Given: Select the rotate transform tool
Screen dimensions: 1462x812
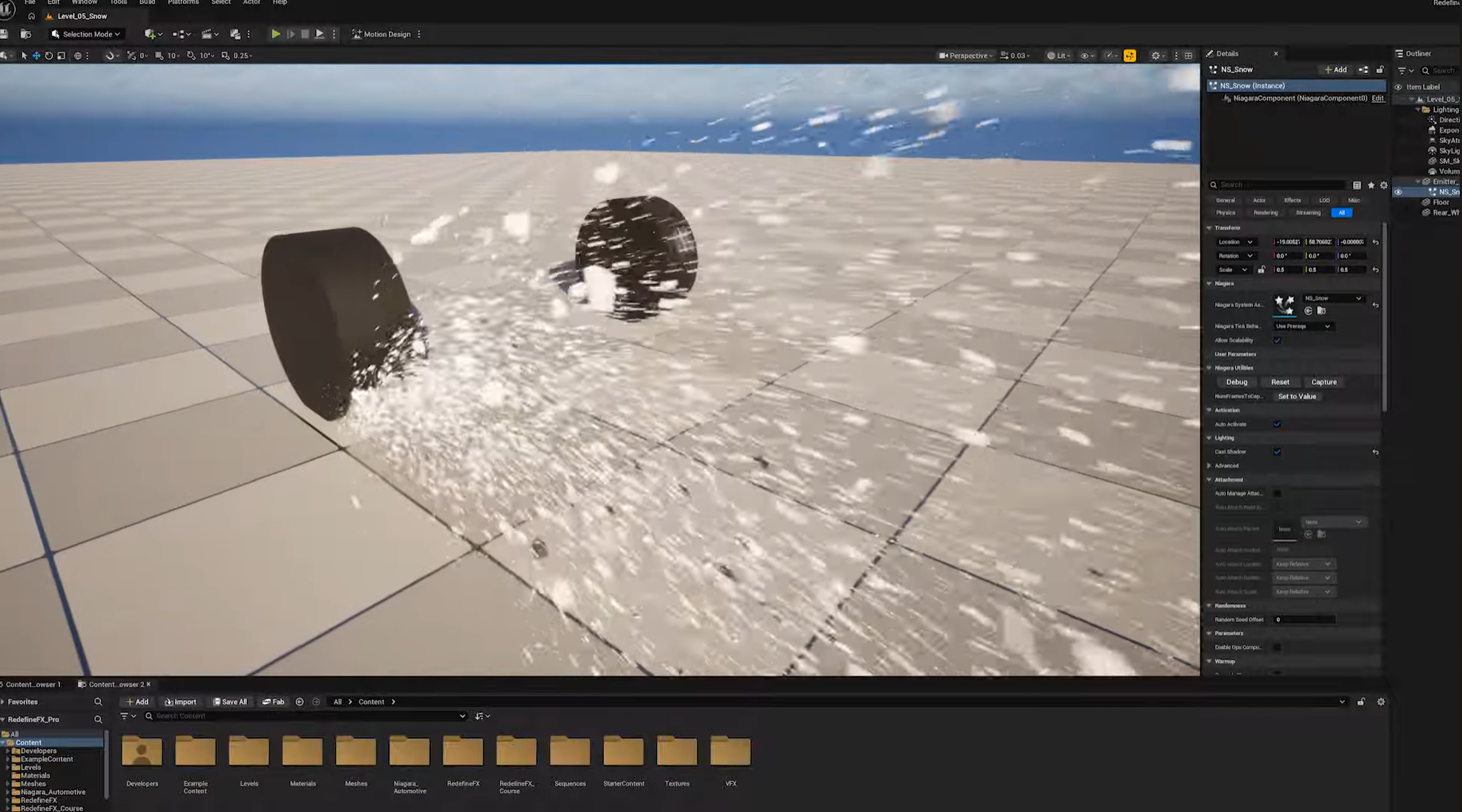Looking at the screenshot, I should (49, 56).
